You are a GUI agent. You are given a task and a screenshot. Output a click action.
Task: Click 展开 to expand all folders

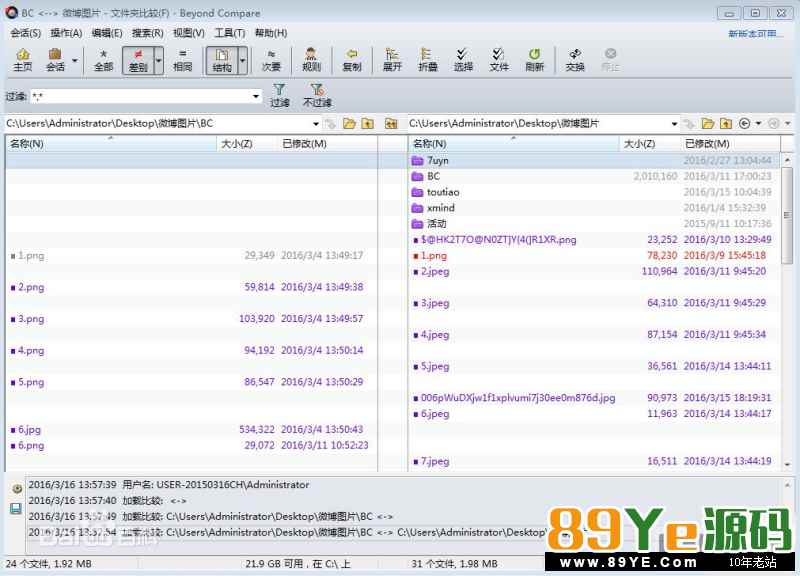pyautogui.click(x=392, y=60)
